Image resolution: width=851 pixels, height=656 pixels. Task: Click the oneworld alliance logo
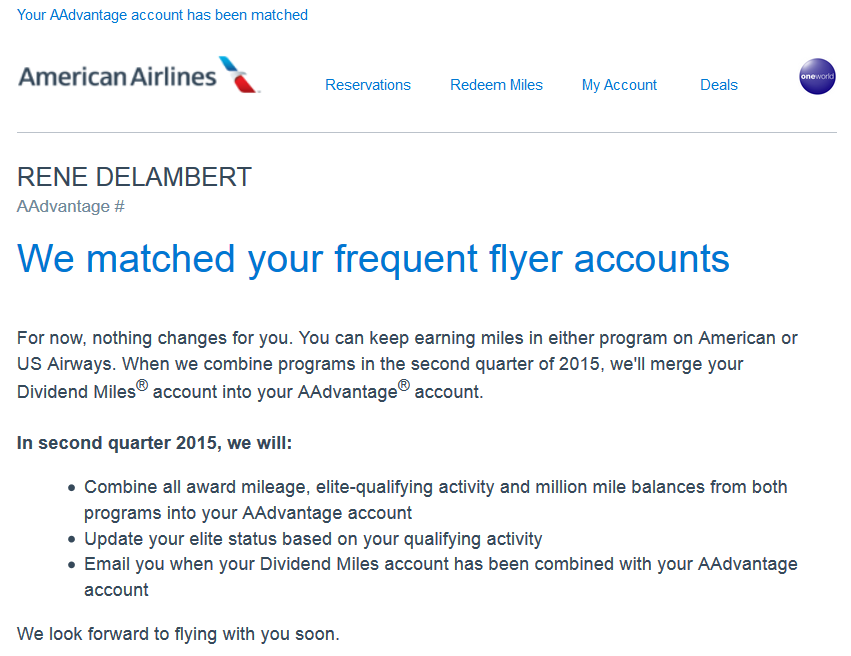817,77
